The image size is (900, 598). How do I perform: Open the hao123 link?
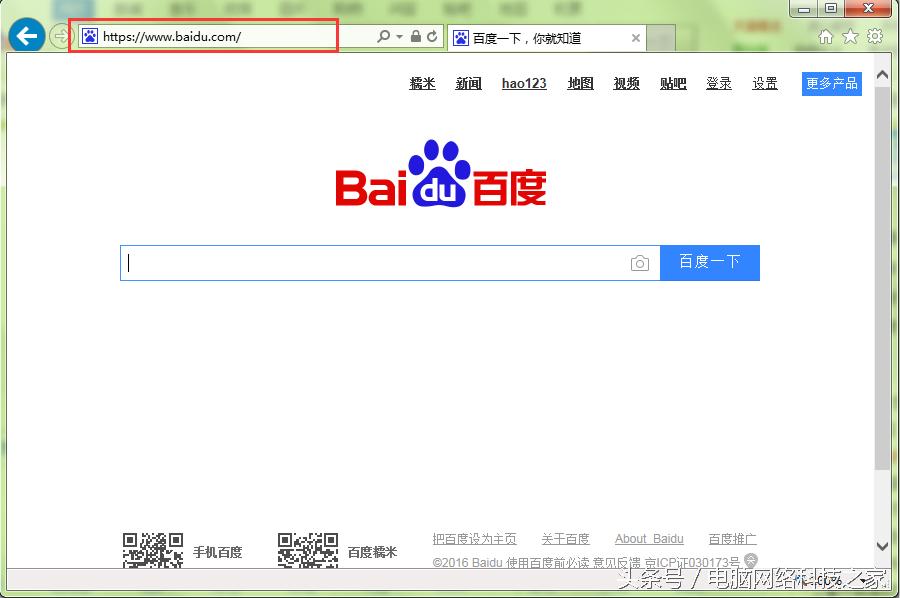524,84
